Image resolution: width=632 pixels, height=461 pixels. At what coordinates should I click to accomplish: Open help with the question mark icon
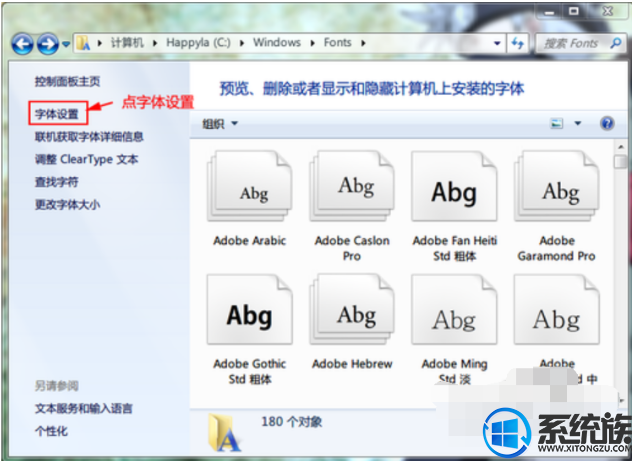point(607,123)
